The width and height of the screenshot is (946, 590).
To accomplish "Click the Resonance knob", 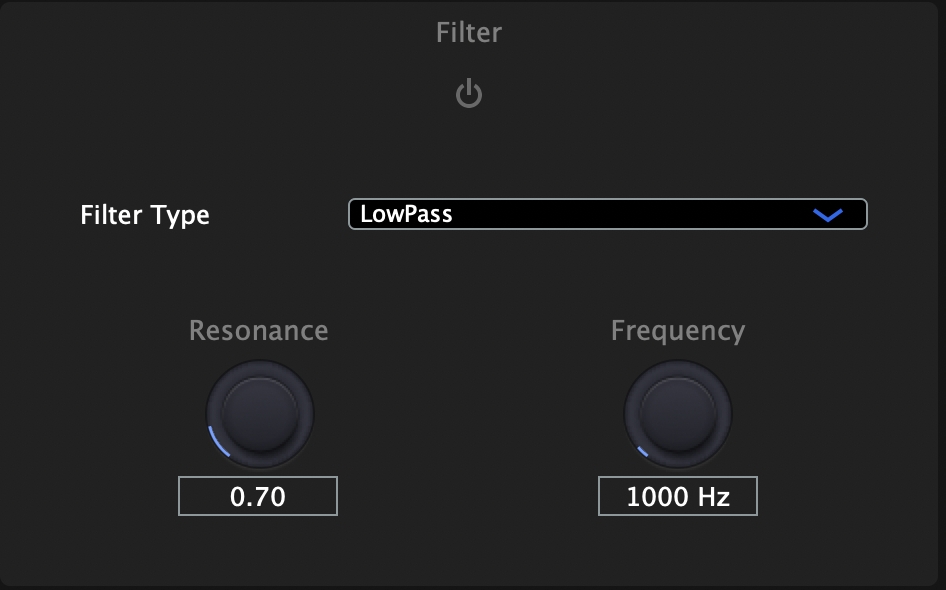I will pyautogui.click(x=260, y=413).
